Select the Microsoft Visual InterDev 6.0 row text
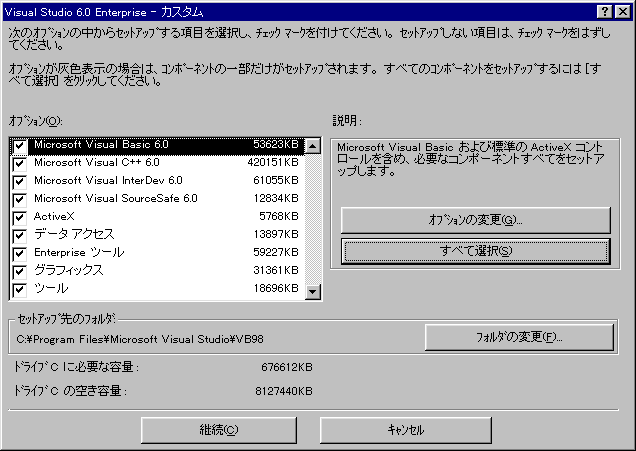This screenshot has height=451, width=636. coord(108,180)
